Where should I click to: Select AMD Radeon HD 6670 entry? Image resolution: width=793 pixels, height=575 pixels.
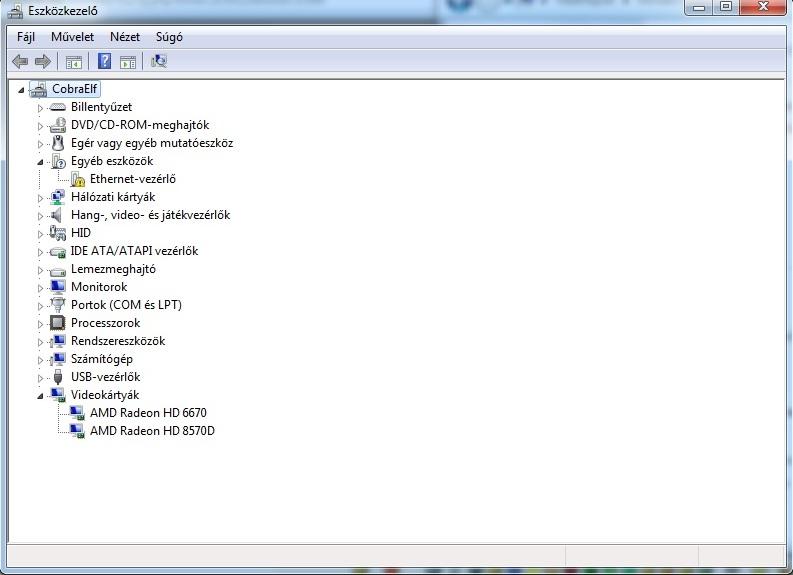[x=148, y=413]
